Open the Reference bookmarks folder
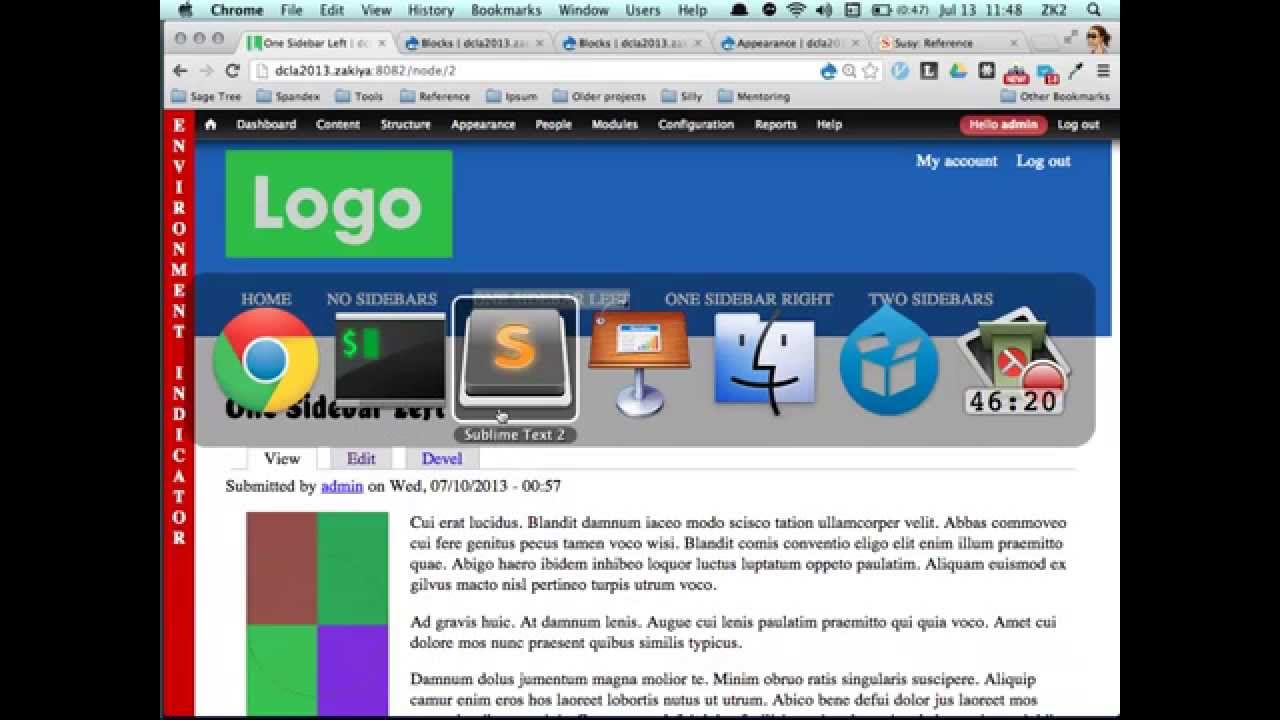1280x720 pixels. [435, 97]
